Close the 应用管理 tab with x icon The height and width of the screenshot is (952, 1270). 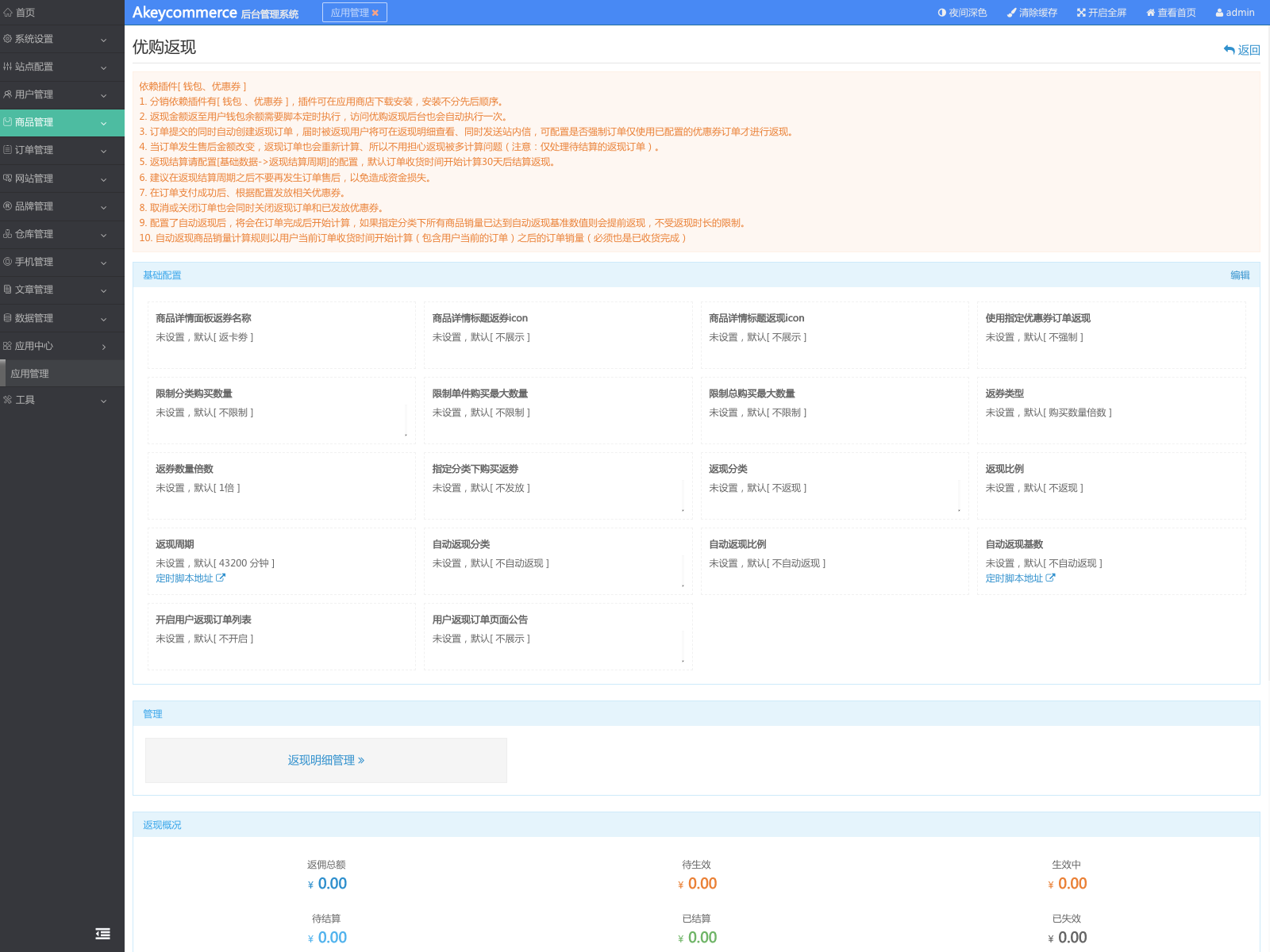375,13
